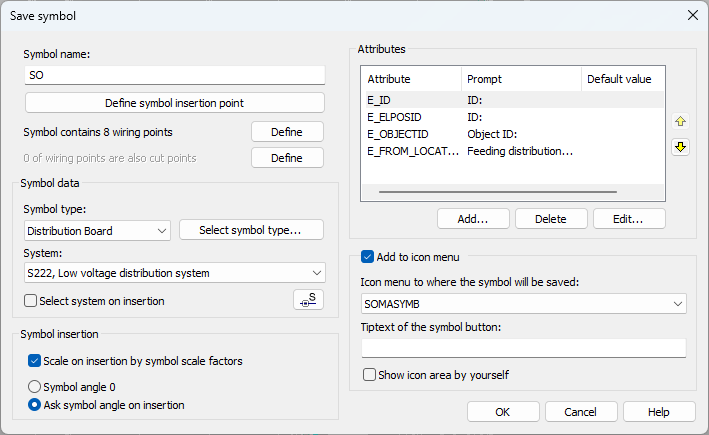Click Select symbol type... button
Viewport: 709px width, 435px height.
click(251, 230)
